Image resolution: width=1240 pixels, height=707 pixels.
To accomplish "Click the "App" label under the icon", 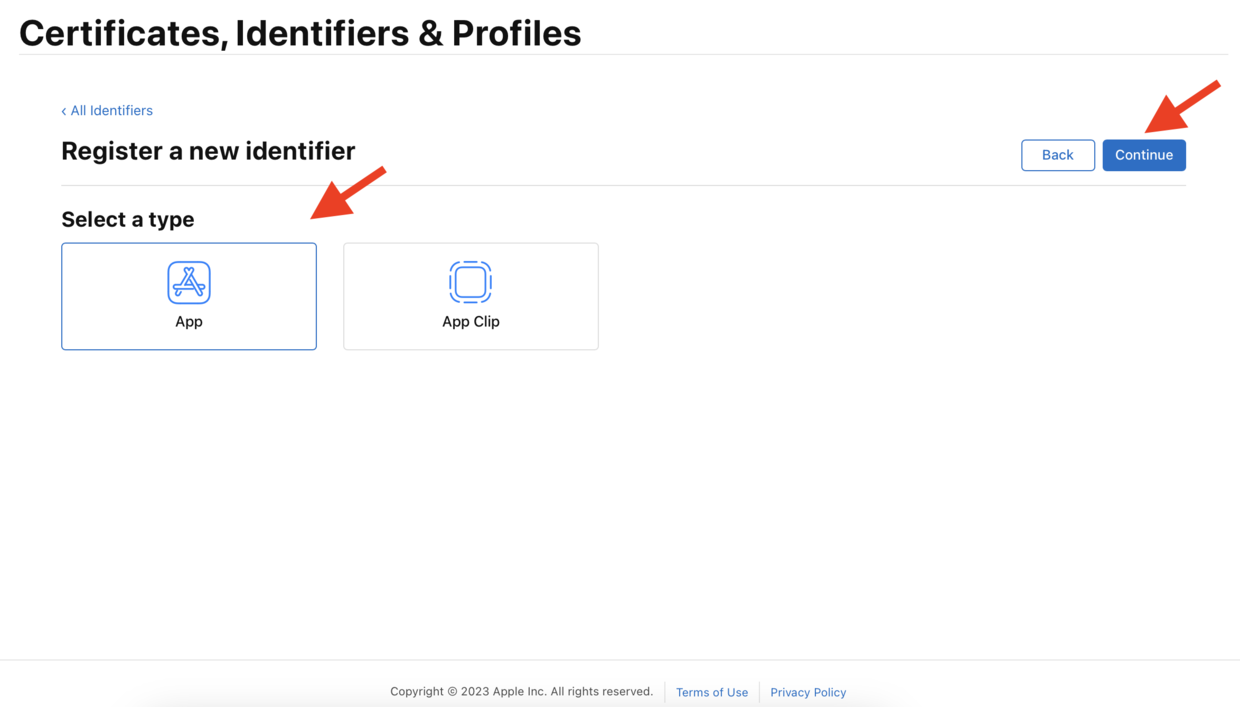I will point(189,321).
